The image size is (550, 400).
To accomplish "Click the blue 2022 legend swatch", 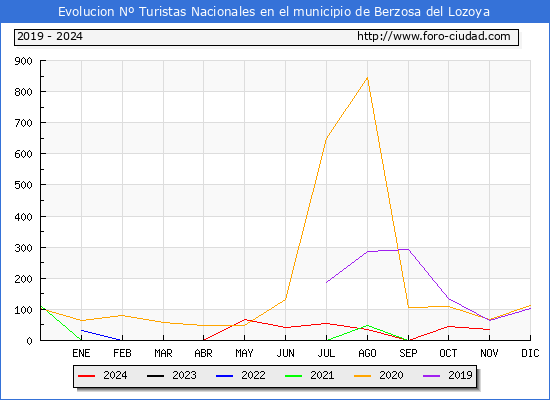I will pyautogui.click(x=224, y=376).
